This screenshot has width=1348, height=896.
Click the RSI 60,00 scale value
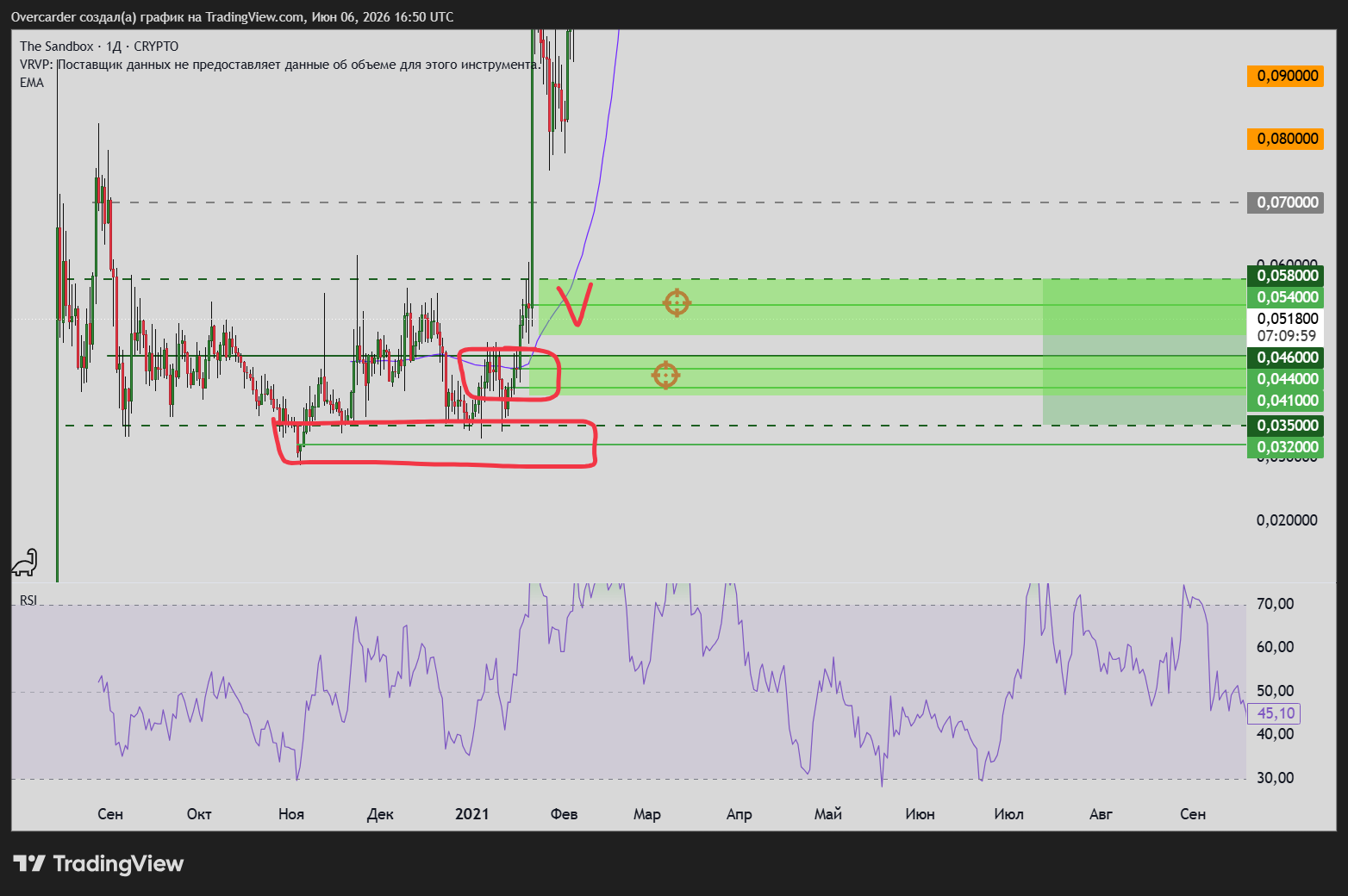click(1276, 647)
